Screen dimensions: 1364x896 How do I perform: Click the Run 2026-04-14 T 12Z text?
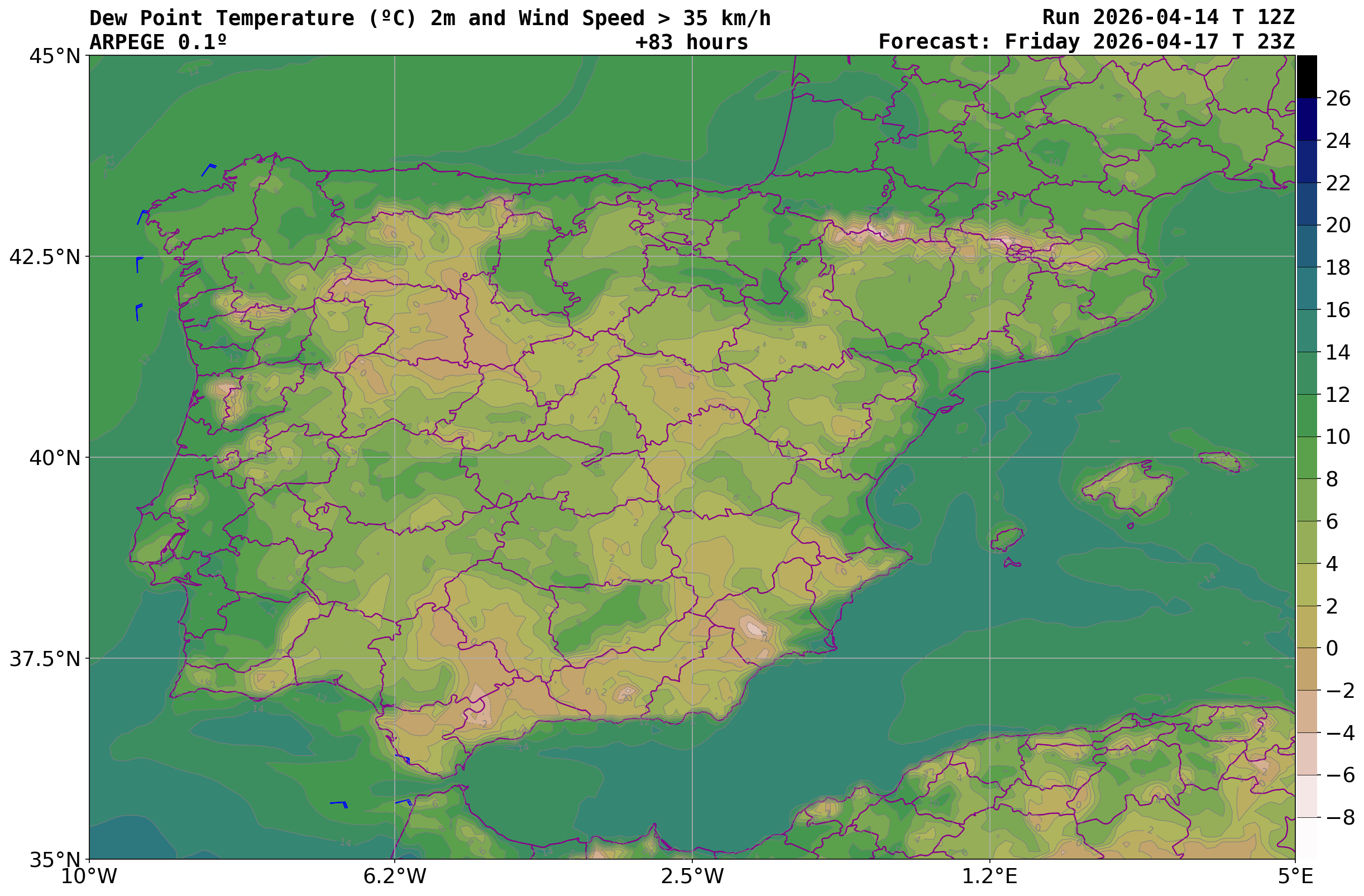click(x=1168, y=17)
